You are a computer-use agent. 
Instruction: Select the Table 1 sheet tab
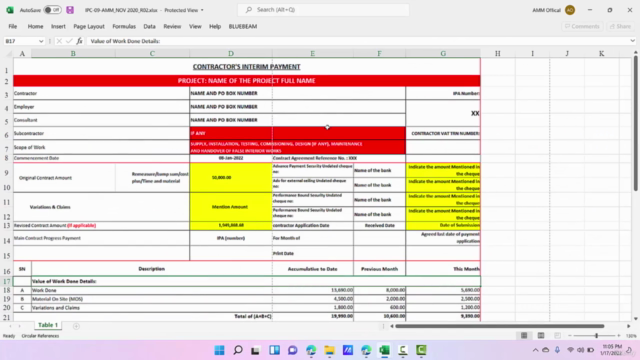[48, 325]
